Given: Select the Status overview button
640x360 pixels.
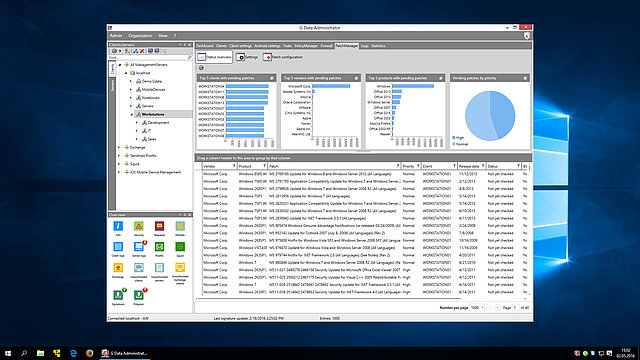Looking at the screenshot, I should (214, 57).
